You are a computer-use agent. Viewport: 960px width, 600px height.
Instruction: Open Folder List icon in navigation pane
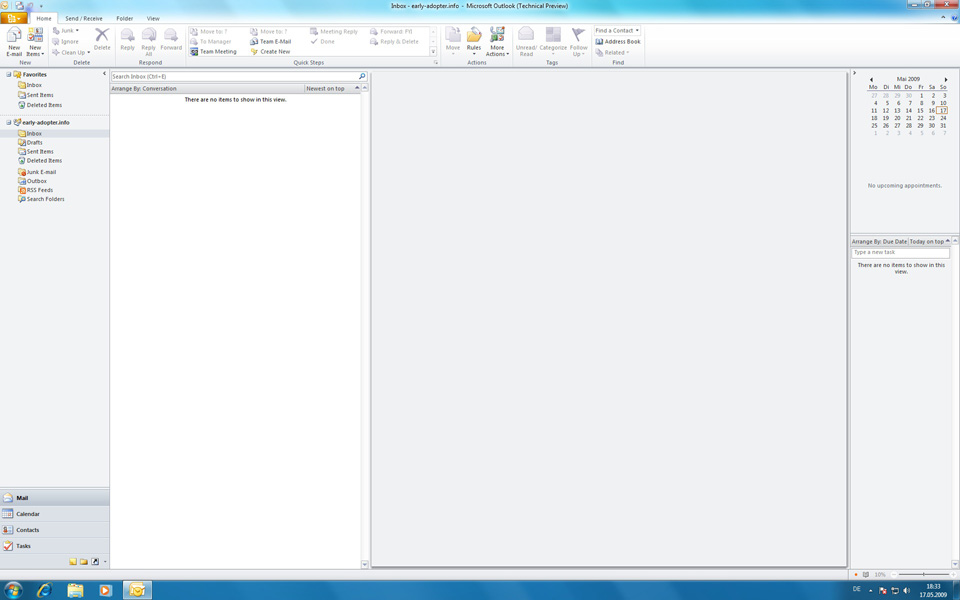pos(84,561)
